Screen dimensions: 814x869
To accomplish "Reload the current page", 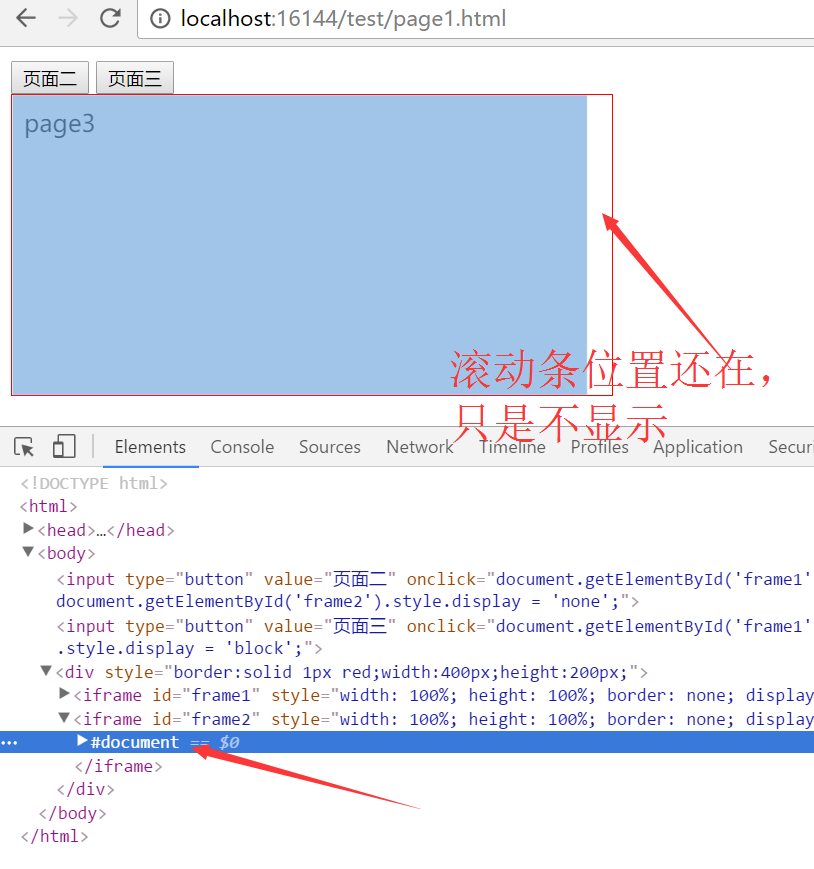I will [110, 18].
